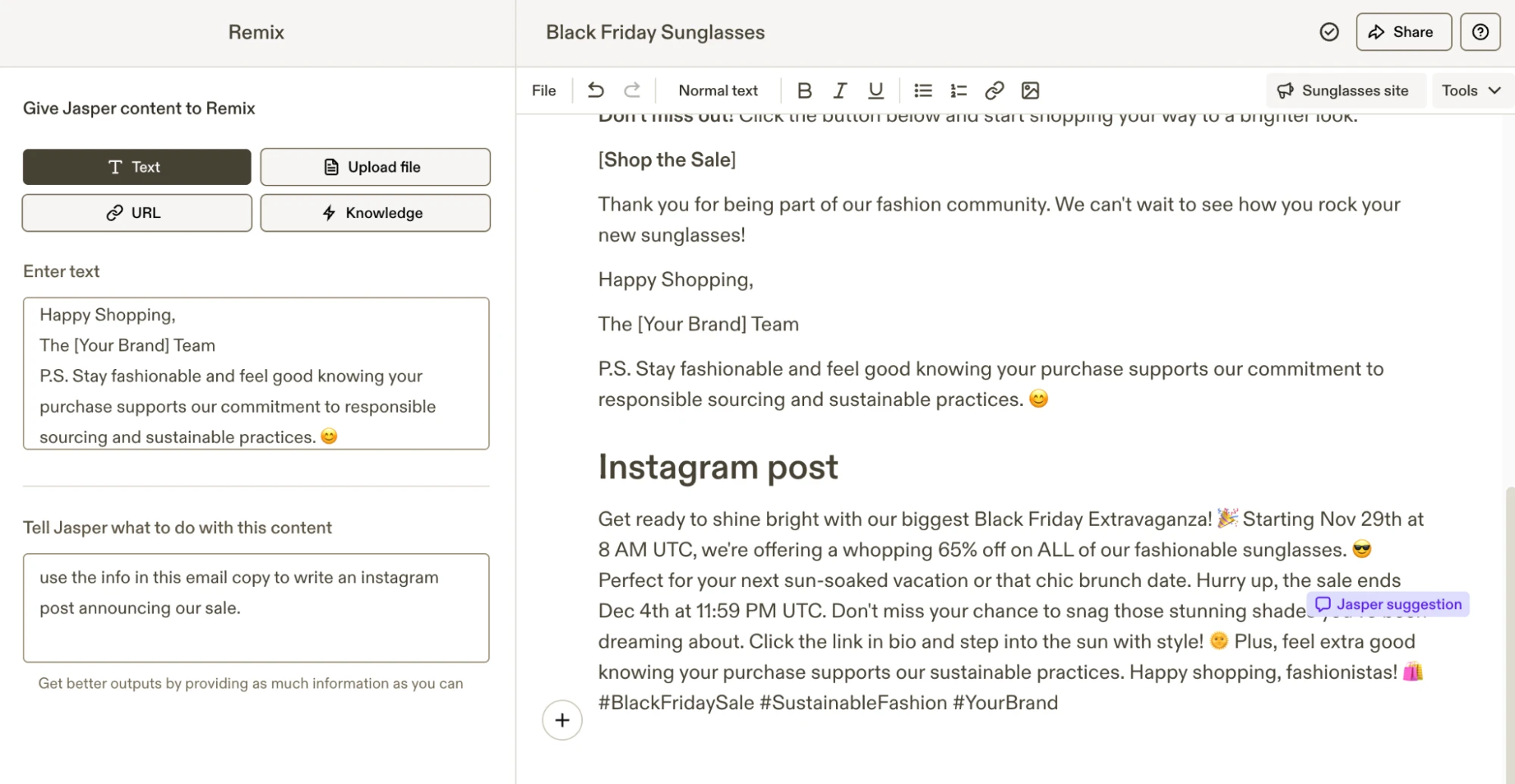Click the document saved checkmark icon
The height and width of the screenshot is (784, 1515).
[1329, 32]
